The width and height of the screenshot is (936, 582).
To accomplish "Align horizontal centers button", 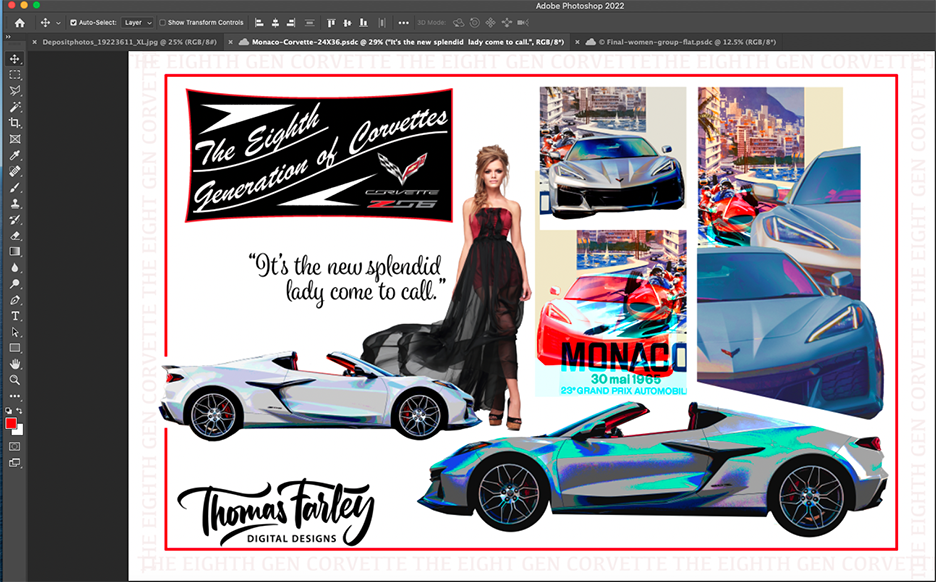I will [275, 23].
